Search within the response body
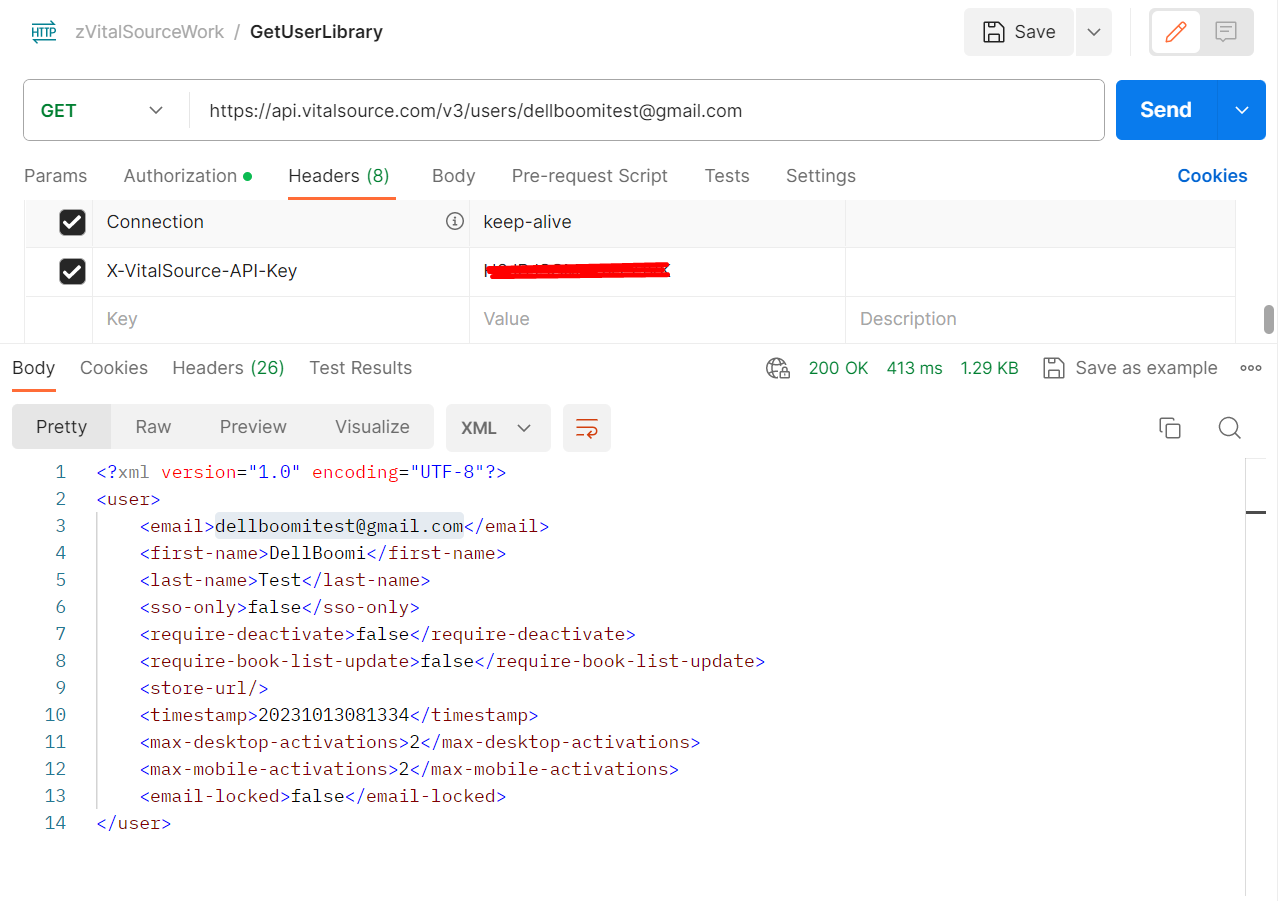 [x=1230, y=428]
